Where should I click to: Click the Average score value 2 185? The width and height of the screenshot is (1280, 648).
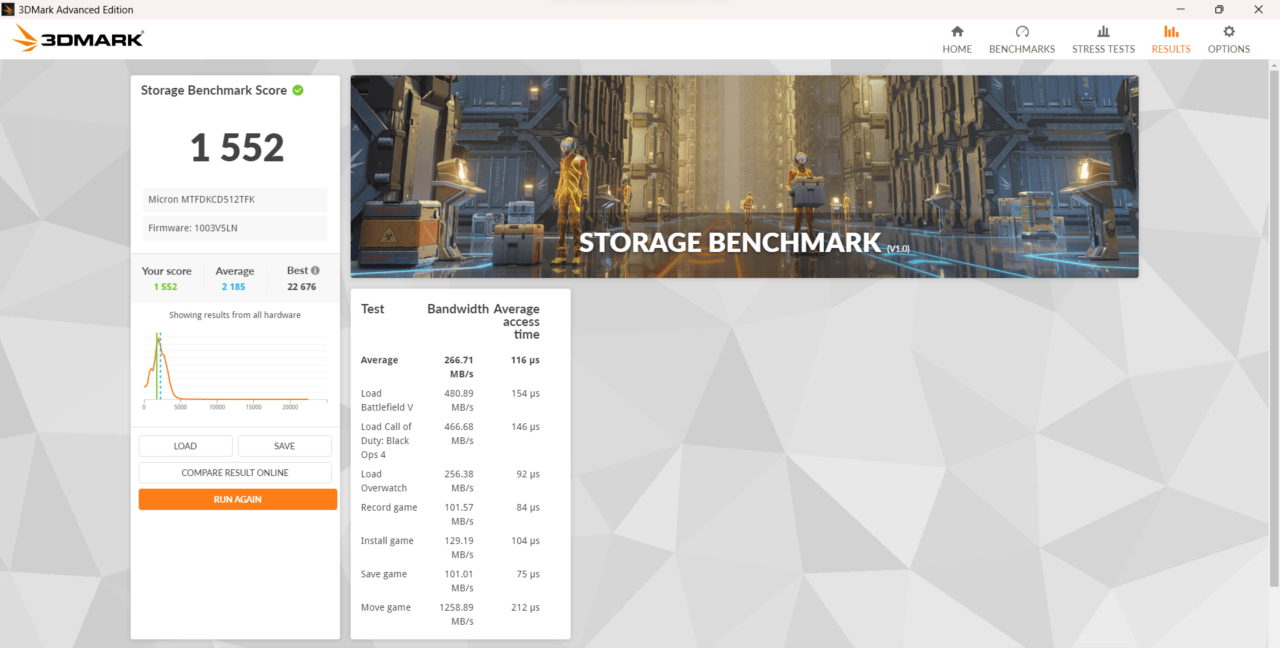click(x=235, y=287)
